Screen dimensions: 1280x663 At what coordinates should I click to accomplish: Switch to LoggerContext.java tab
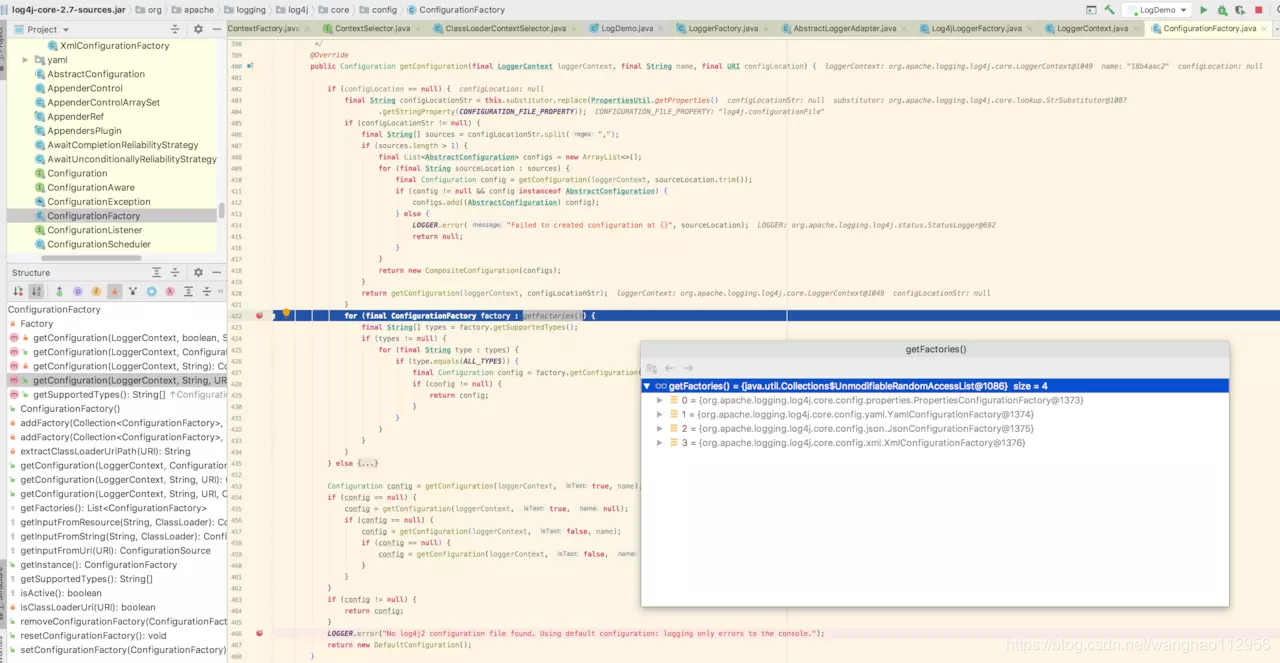point(1092,28)
